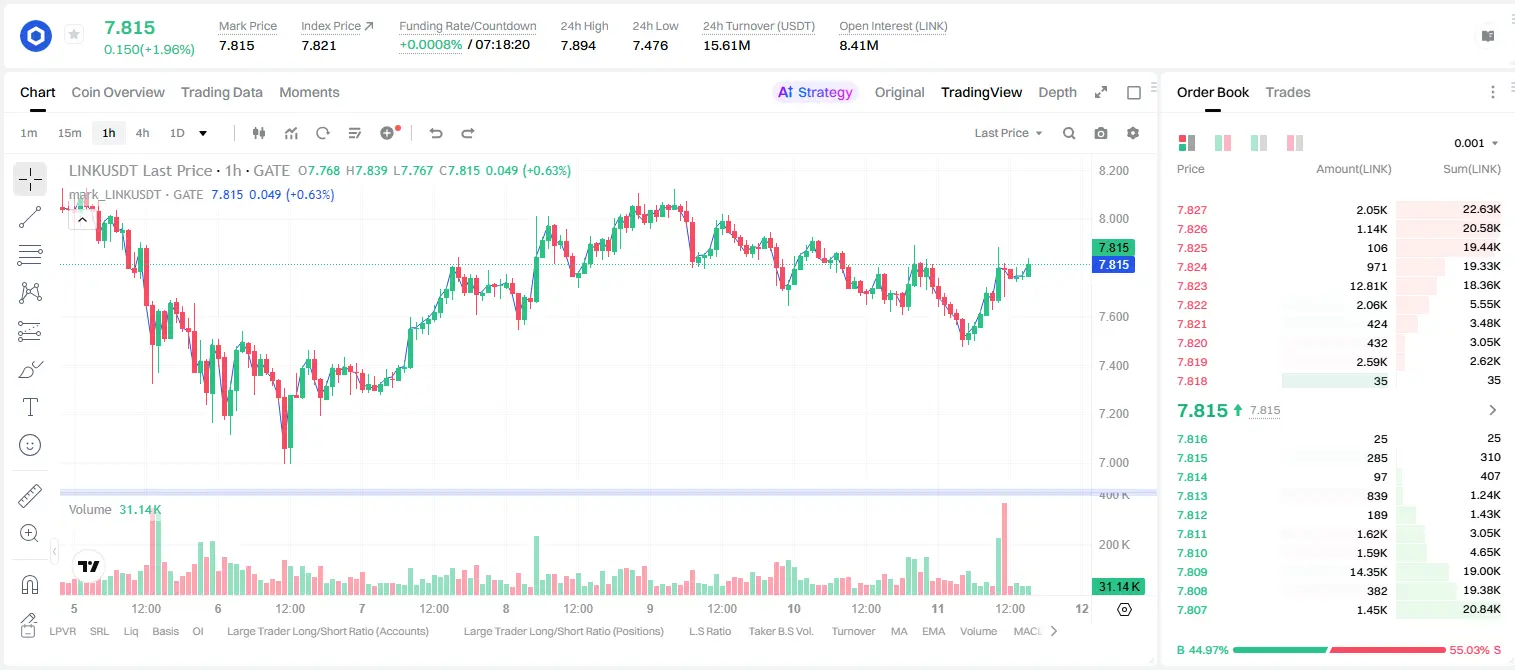
Task: Select the trend line drawing tool
Action: coord(30,217)
